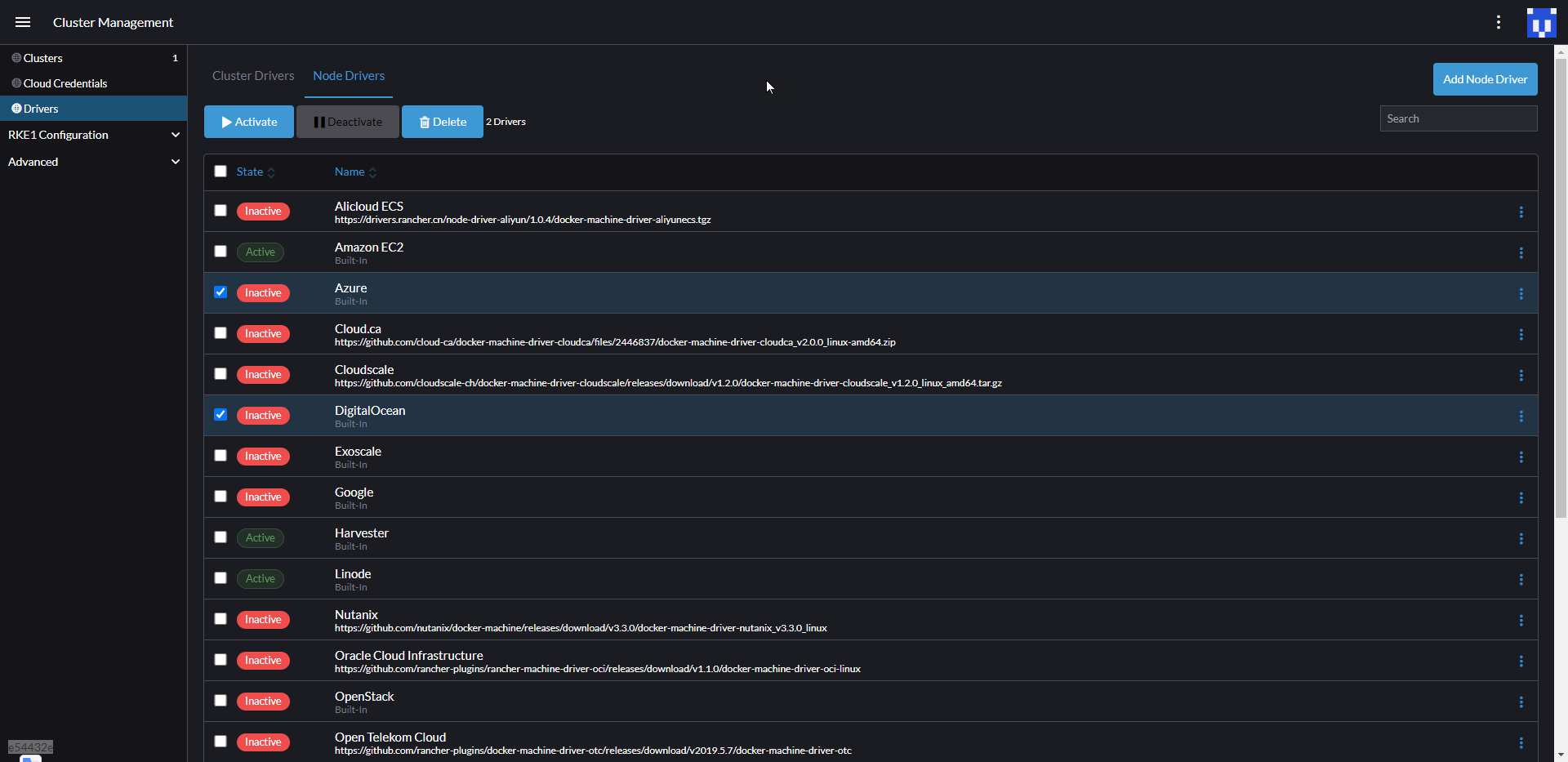The height and width of the screenshot is (762, 1568).
Task: Open the action menu for Open Telekom Cloud
Action: [1521, 742]
